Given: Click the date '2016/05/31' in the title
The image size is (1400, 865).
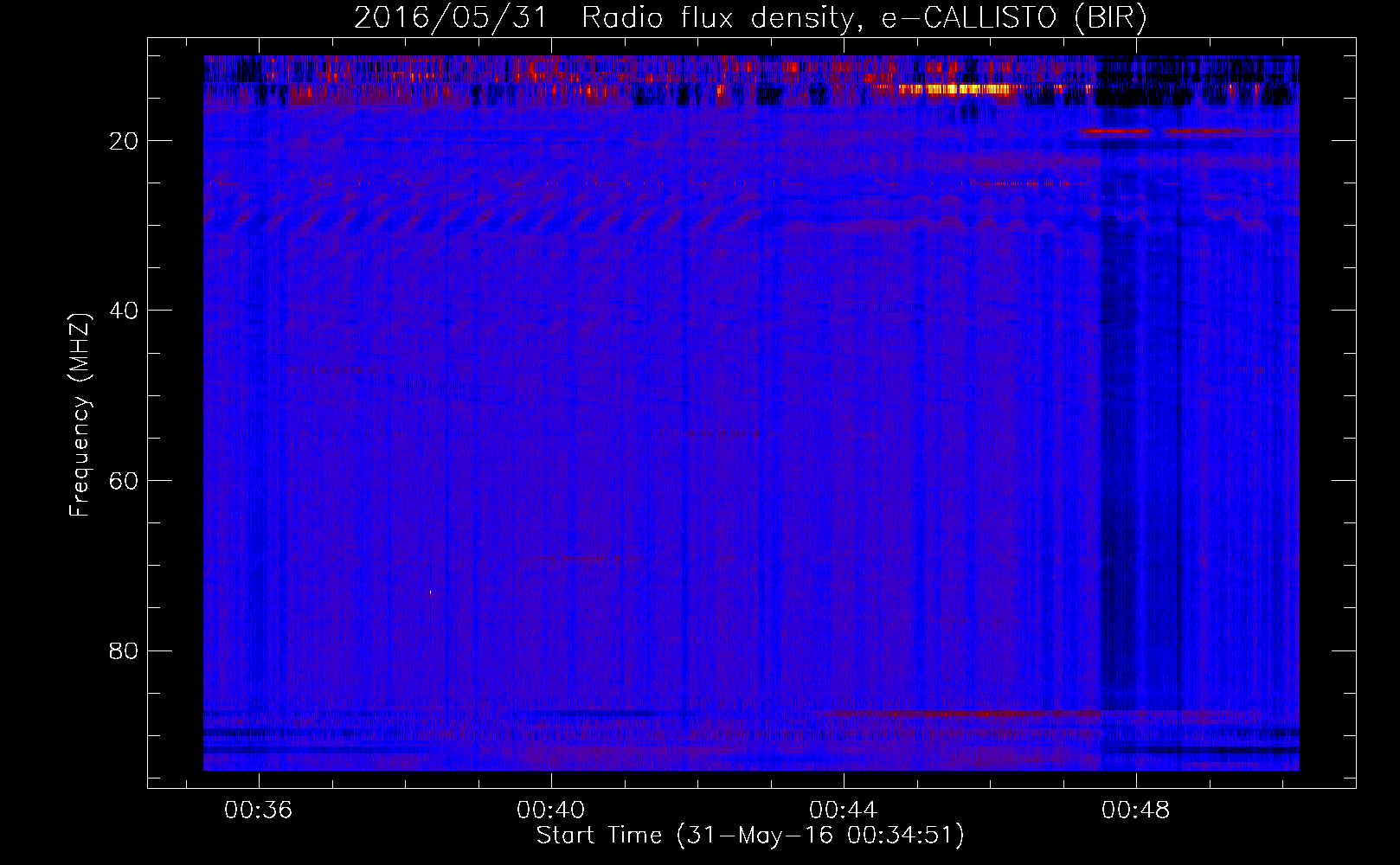Looking at the screenshot, I should 450,17.
